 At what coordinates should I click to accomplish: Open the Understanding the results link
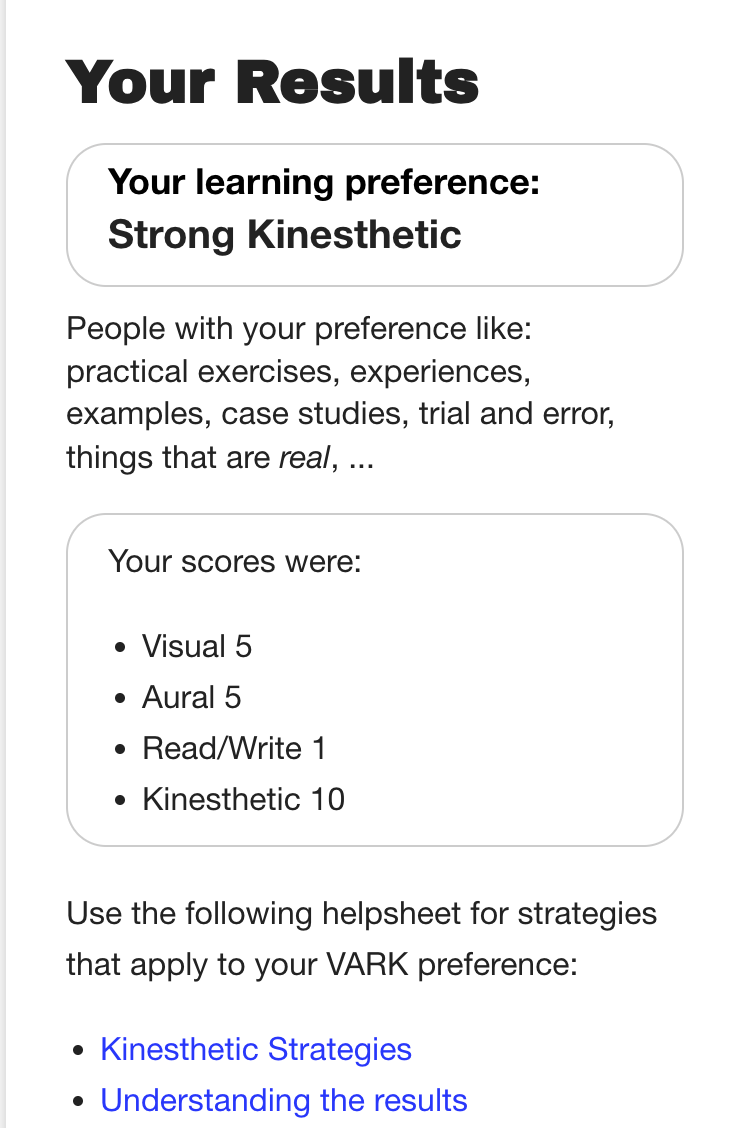[x=284, y=1100]
